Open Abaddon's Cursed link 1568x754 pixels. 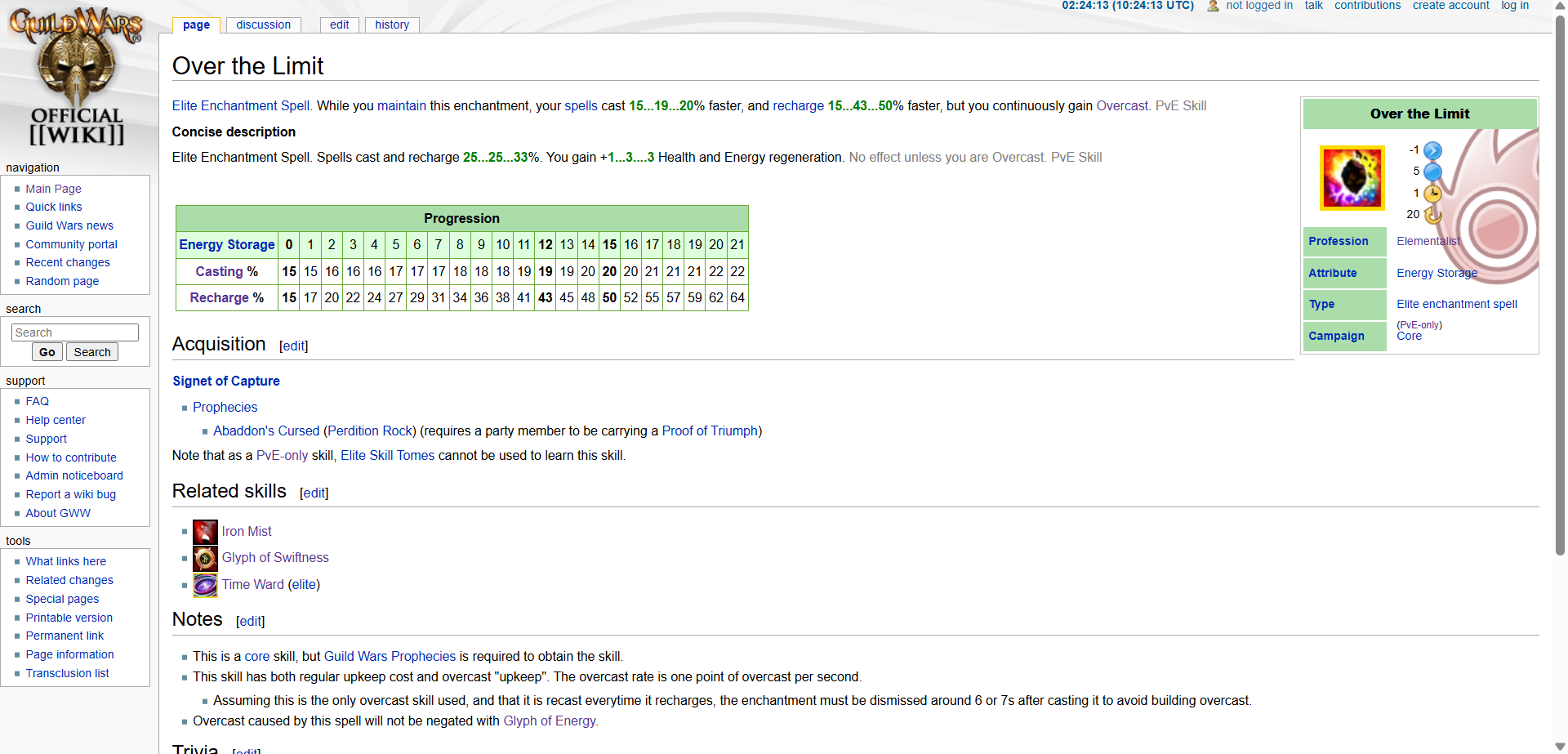[x=266, y=431]
